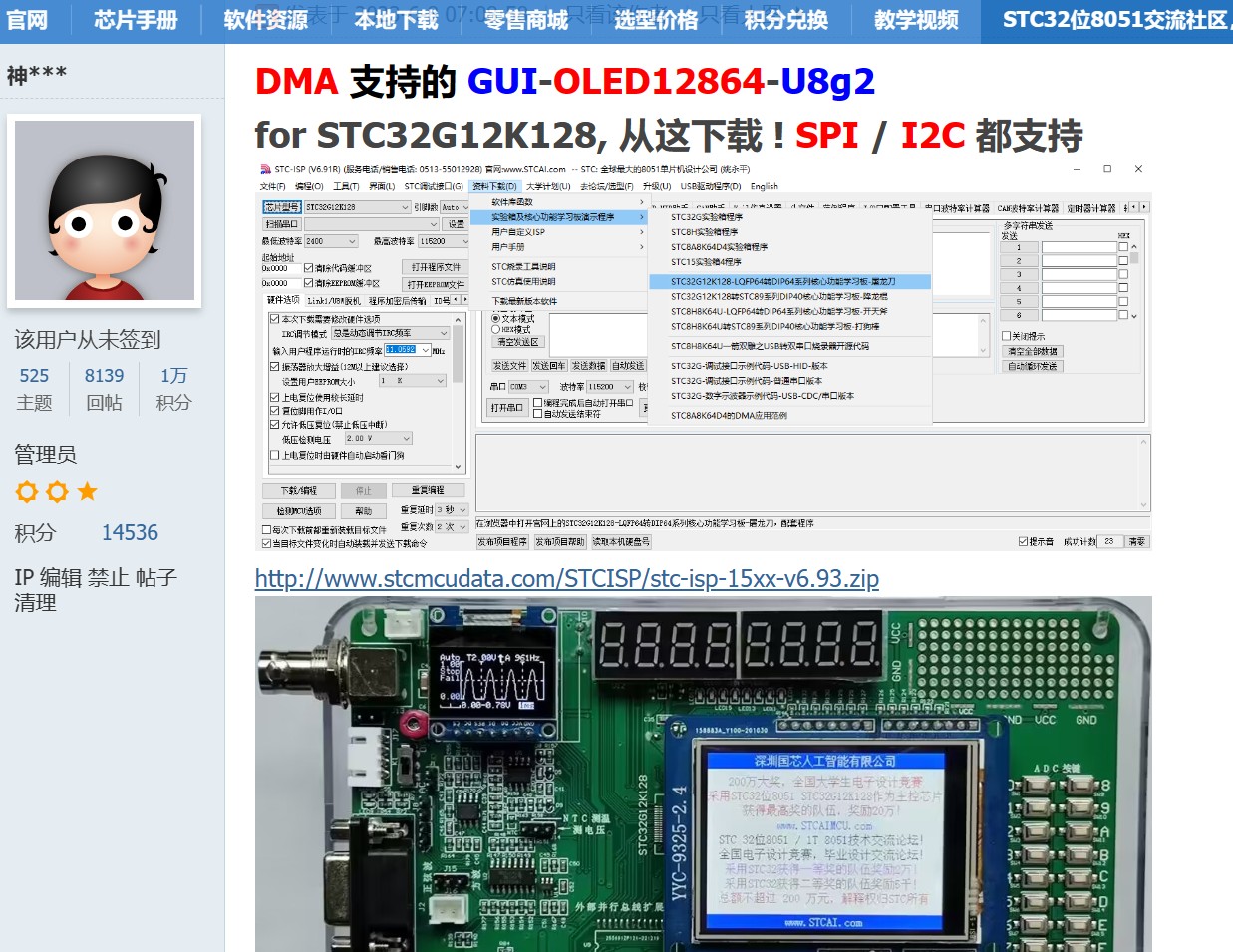Toggle the 关闭提示 checkbox
1233x952 pixels.
[1007, 336]
